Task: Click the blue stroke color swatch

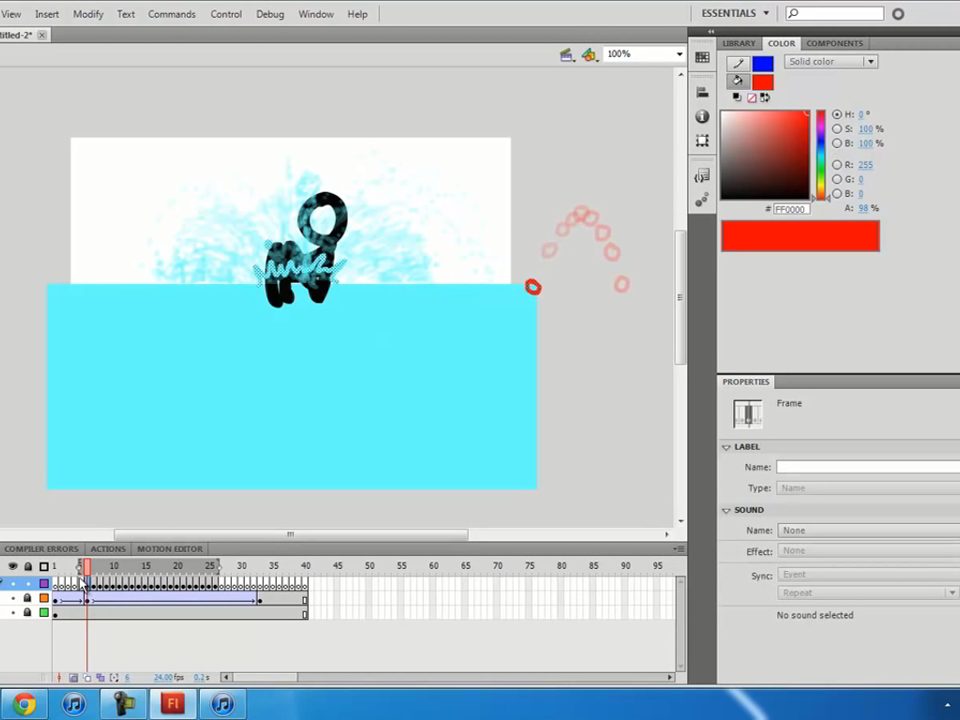Action: [x=763, y=64]
